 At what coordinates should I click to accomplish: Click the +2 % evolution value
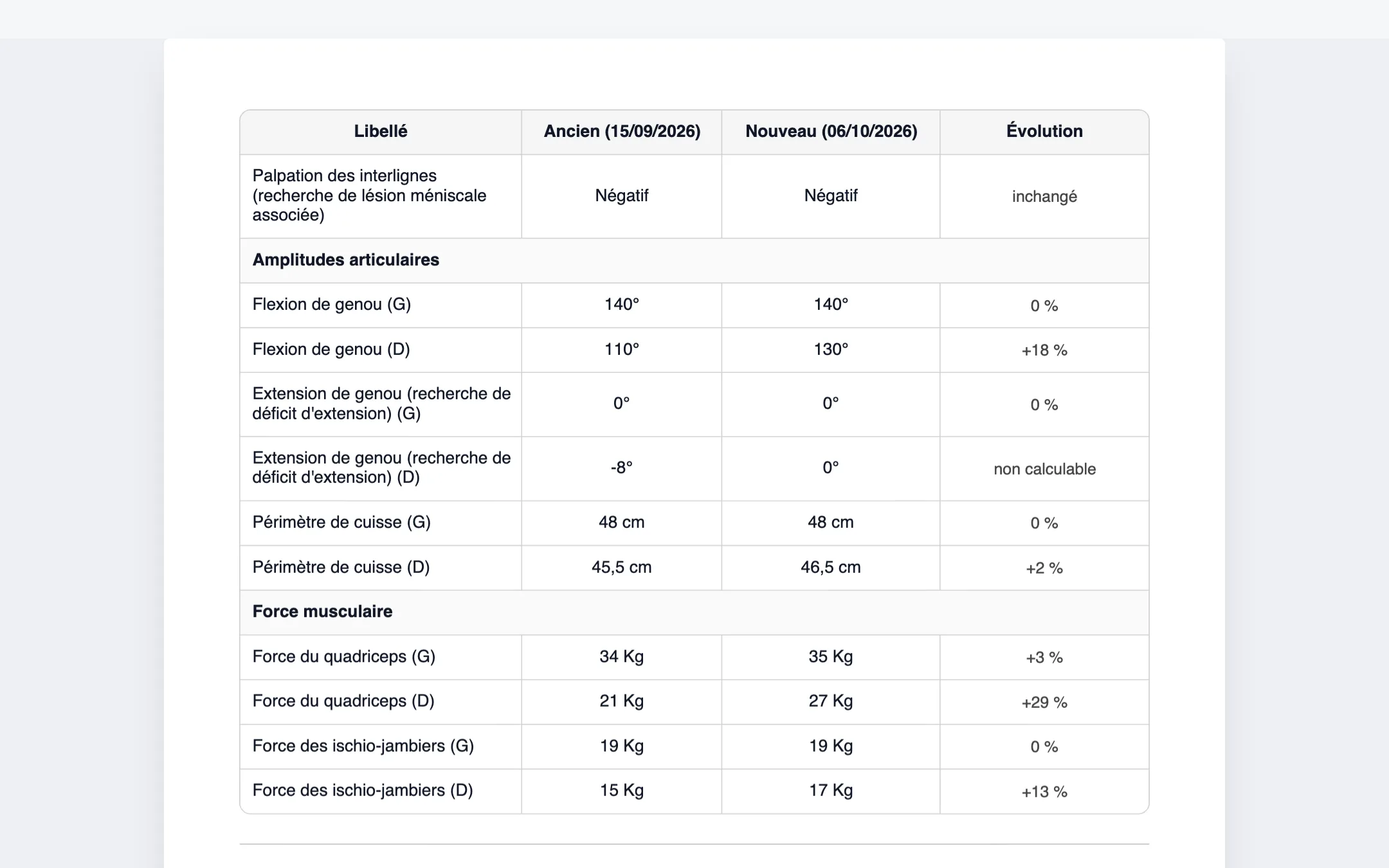tap(1044, 568)
